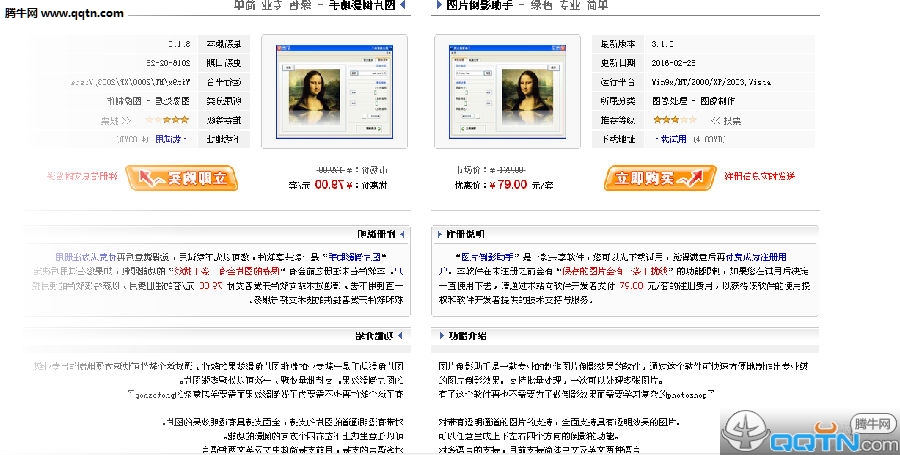Image resolution: width=900 pixels, height=455 pixels.
Task: Click the blue triangle before 图片倒影助手 title
Action: (x=439, y=5)
